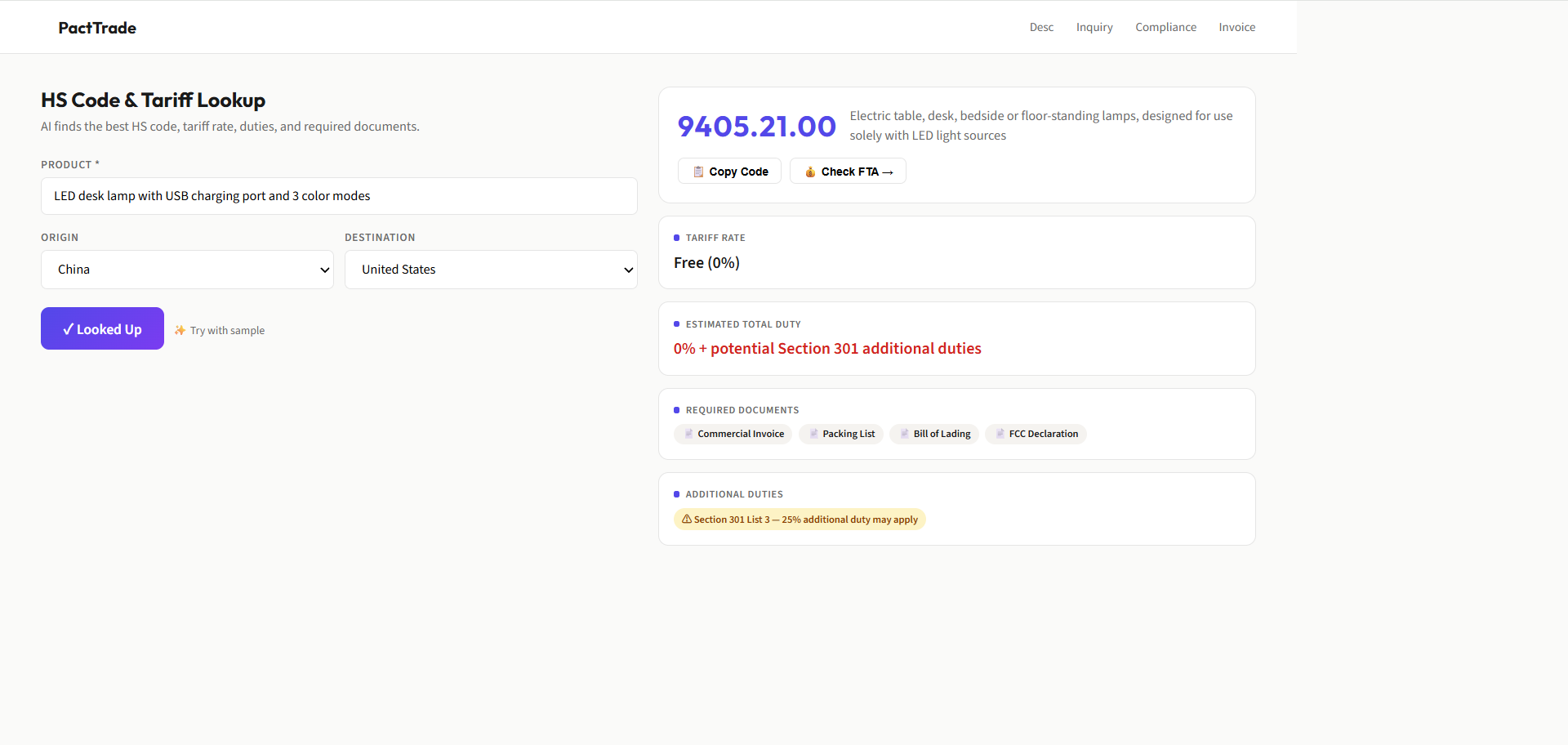Open the Origin dropdown showing China

pyautogui.click(x=187, y=270)
